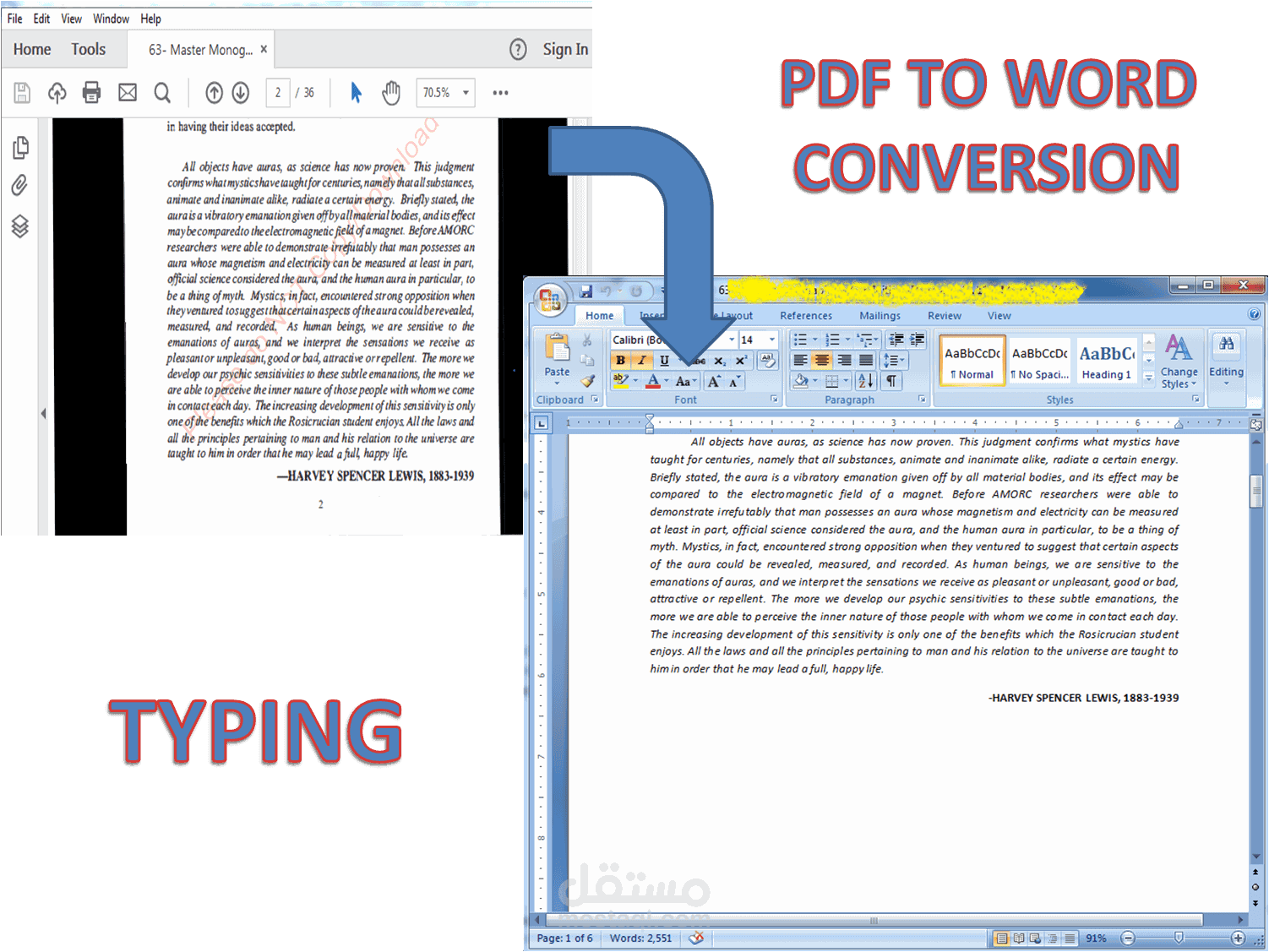Viewport: 1269px width, 952px height.
Task: Click Sign In in Adobe Reader
Action: pos(565,49)
